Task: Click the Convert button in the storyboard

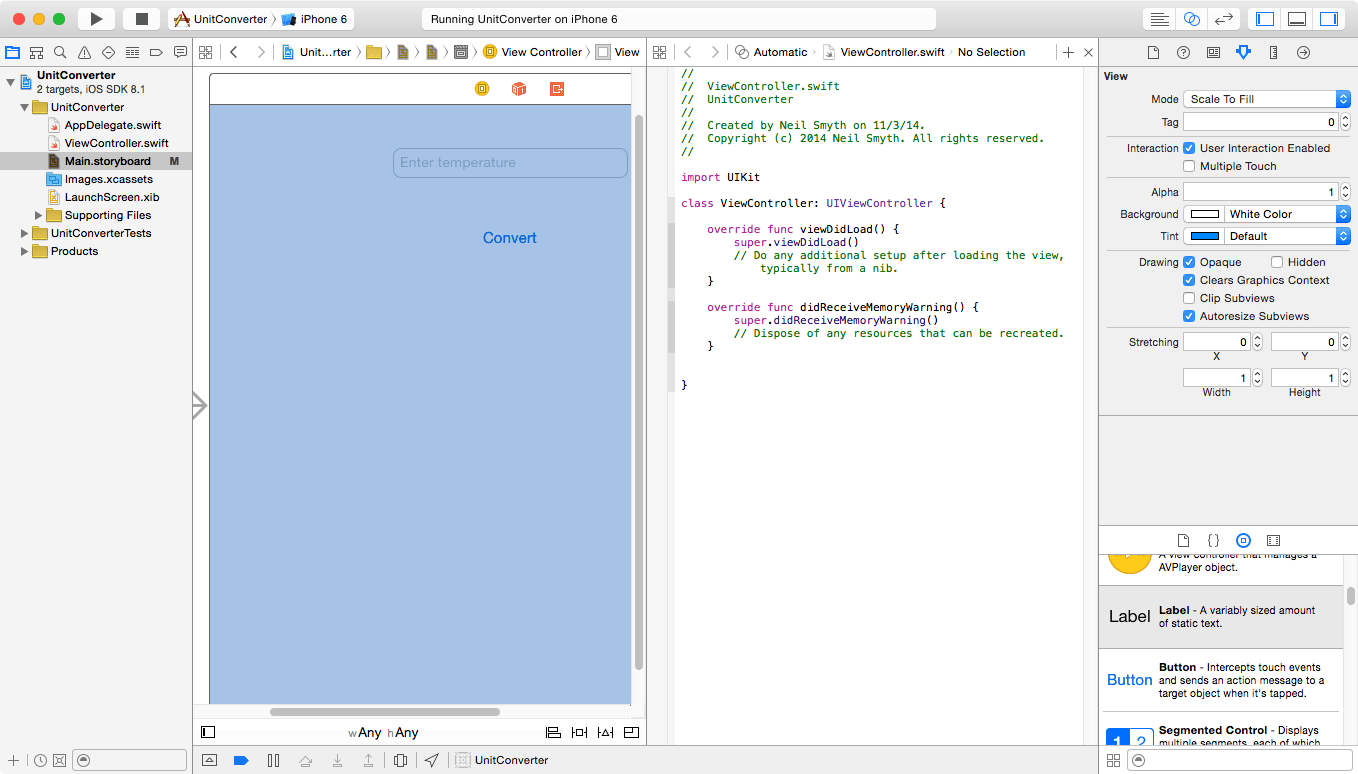Action: tap(510, 238)
